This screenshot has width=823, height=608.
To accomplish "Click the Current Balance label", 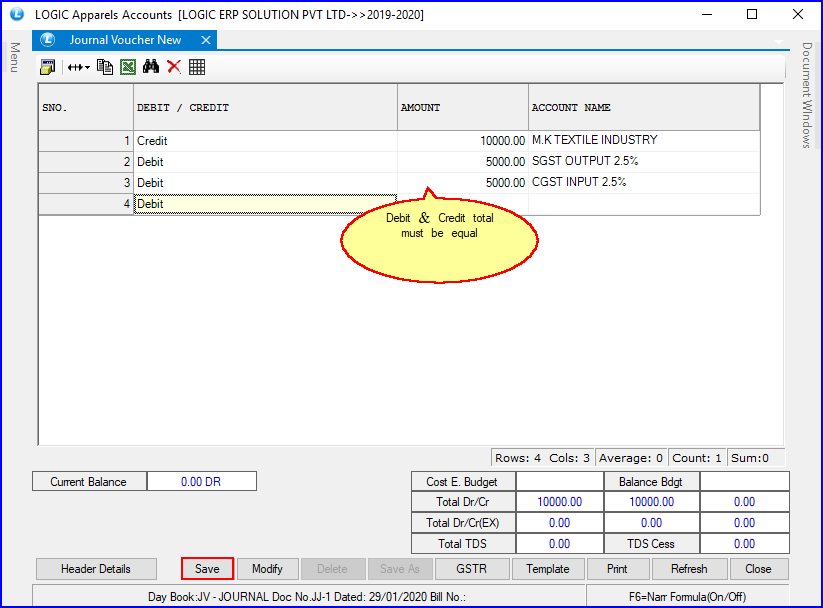I will (x=89, y=481).
